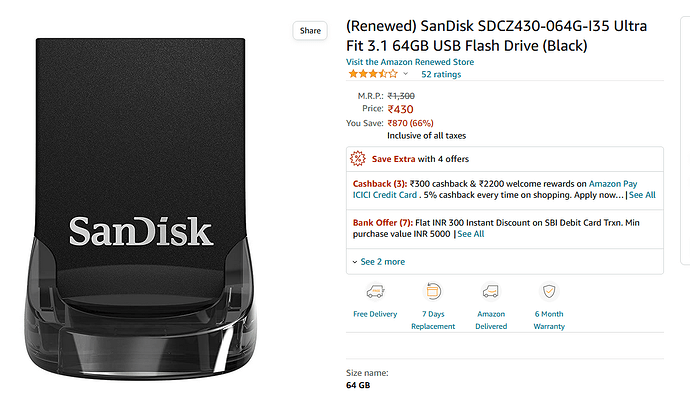Click the Share button
The height and width of the screenshot is (395, 690).
[x=310, y=31]
